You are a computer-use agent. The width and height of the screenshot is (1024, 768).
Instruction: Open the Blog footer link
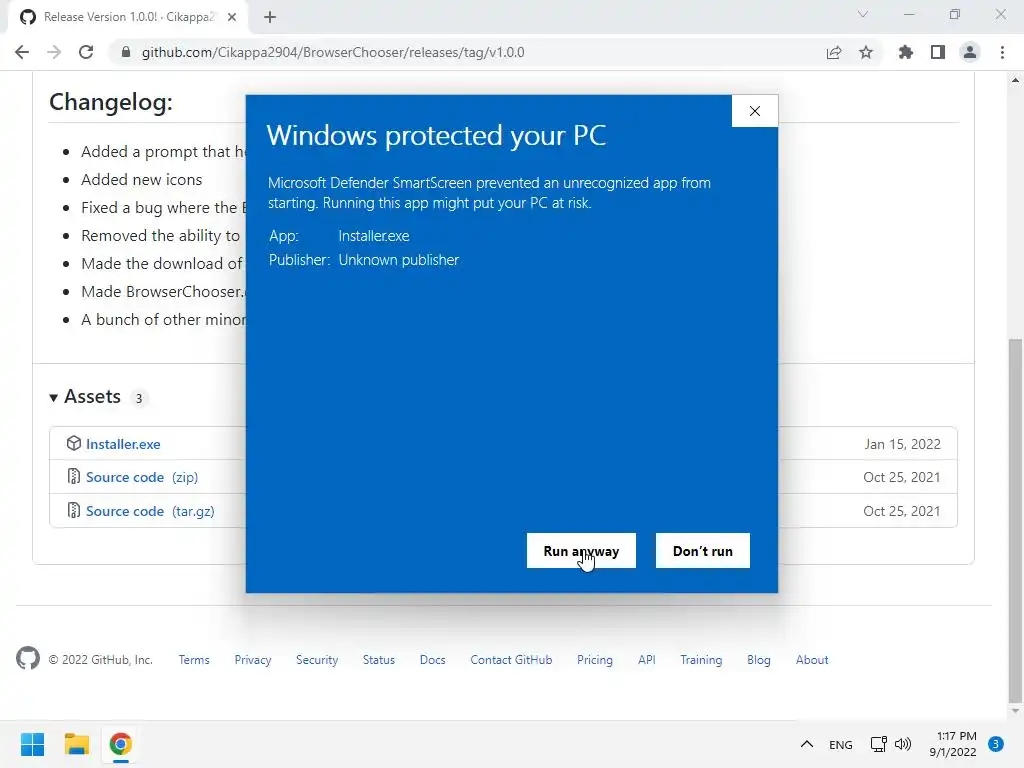click(x=759, y=660)
